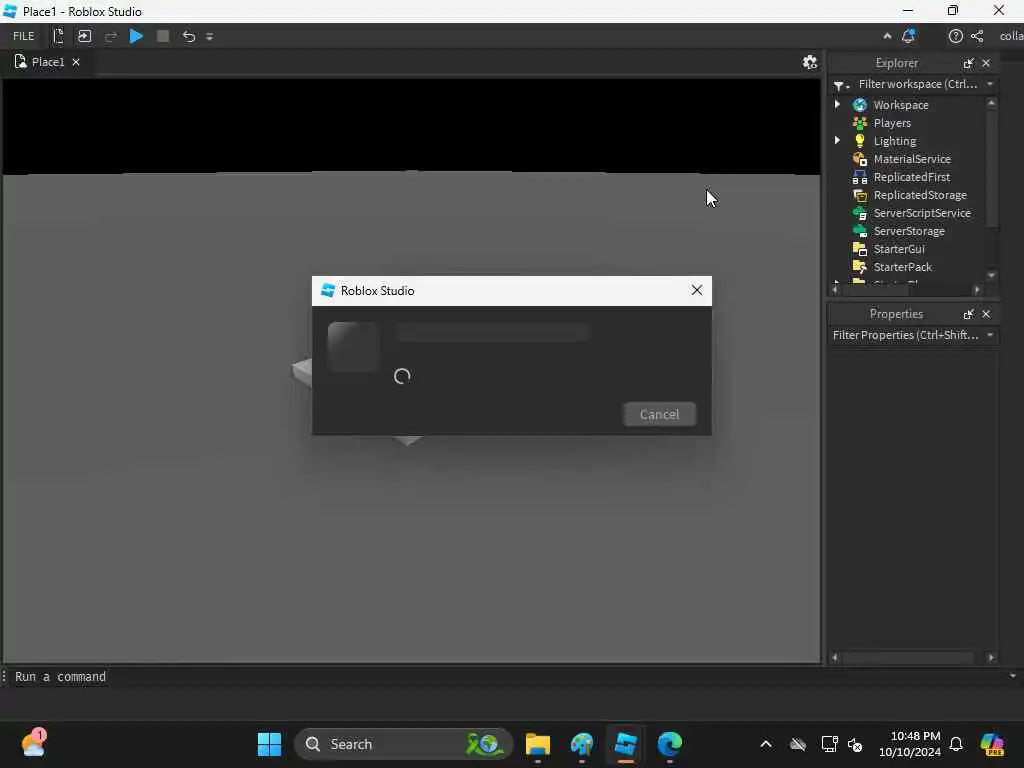Screen dimensions: 1024x768
Task: Open the command bar history dropdown
Action: 1013,676
